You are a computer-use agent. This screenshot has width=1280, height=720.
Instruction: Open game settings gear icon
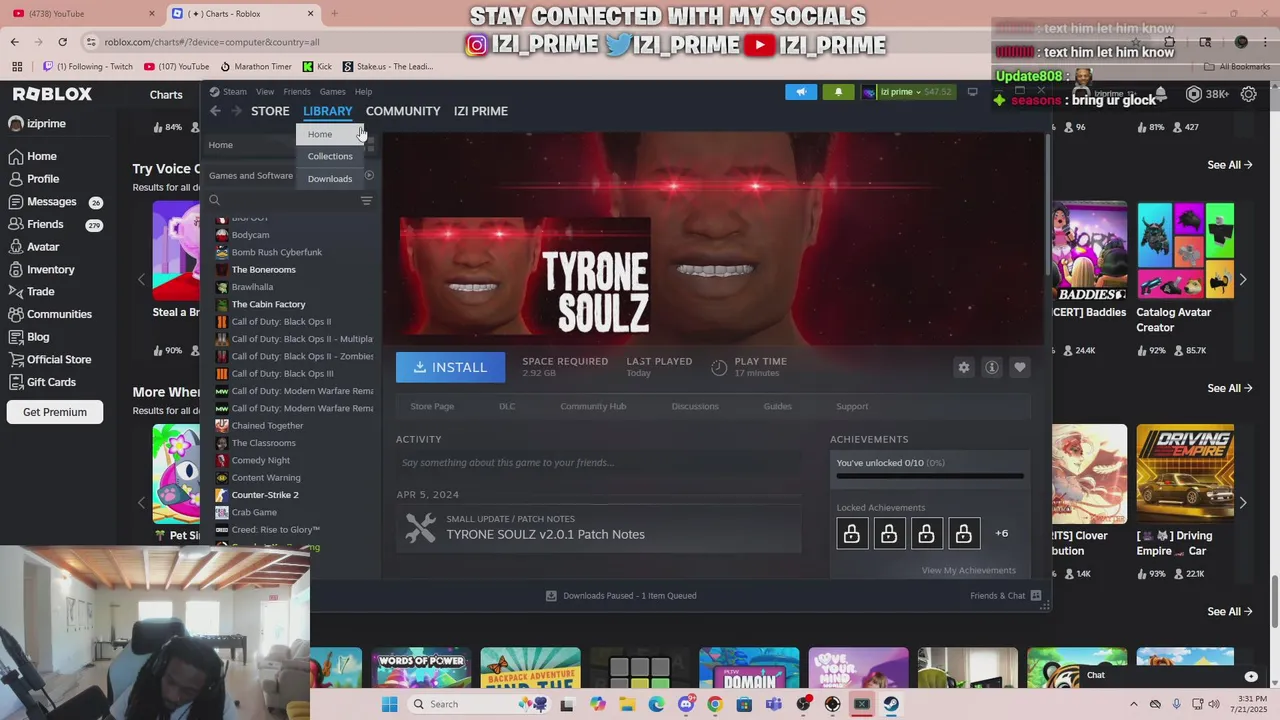point(964,367)
